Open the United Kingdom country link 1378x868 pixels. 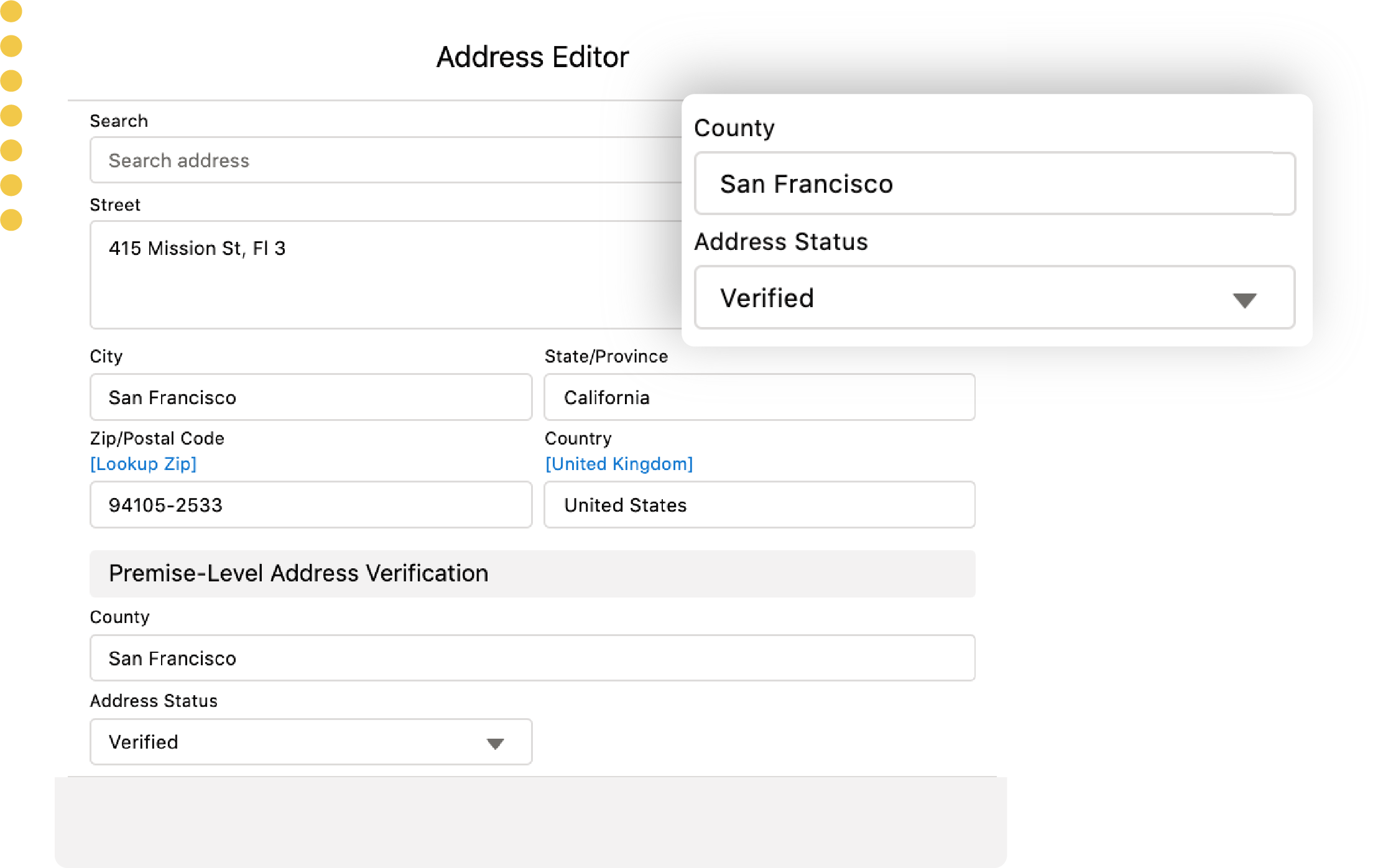pyautogui.click(x=618, y=463)
